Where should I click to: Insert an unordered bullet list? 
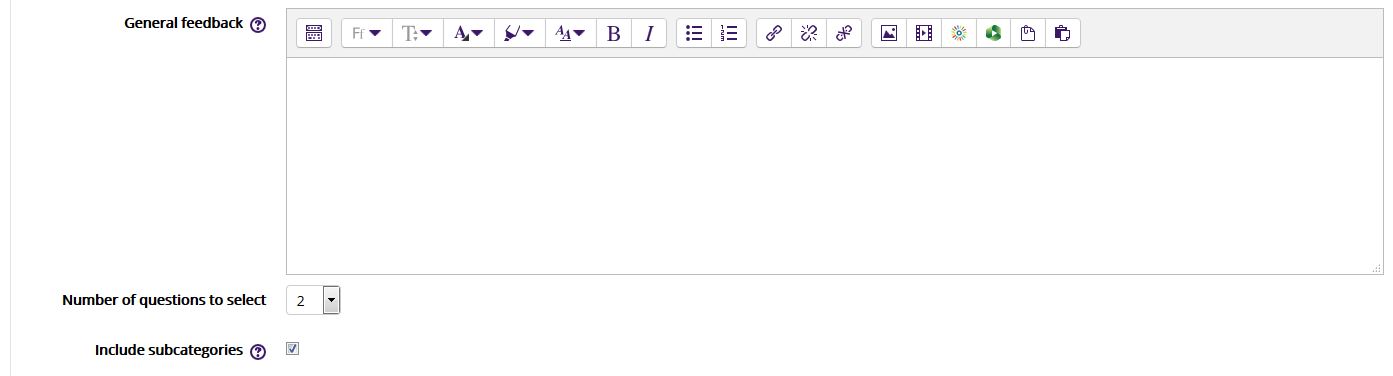pyautogui.click(x=694, y=33)
